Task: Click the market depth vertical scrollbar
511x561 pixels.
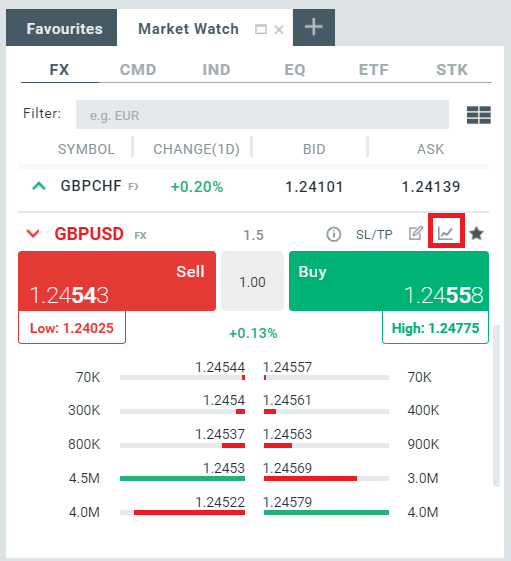Action: (496, 406)
